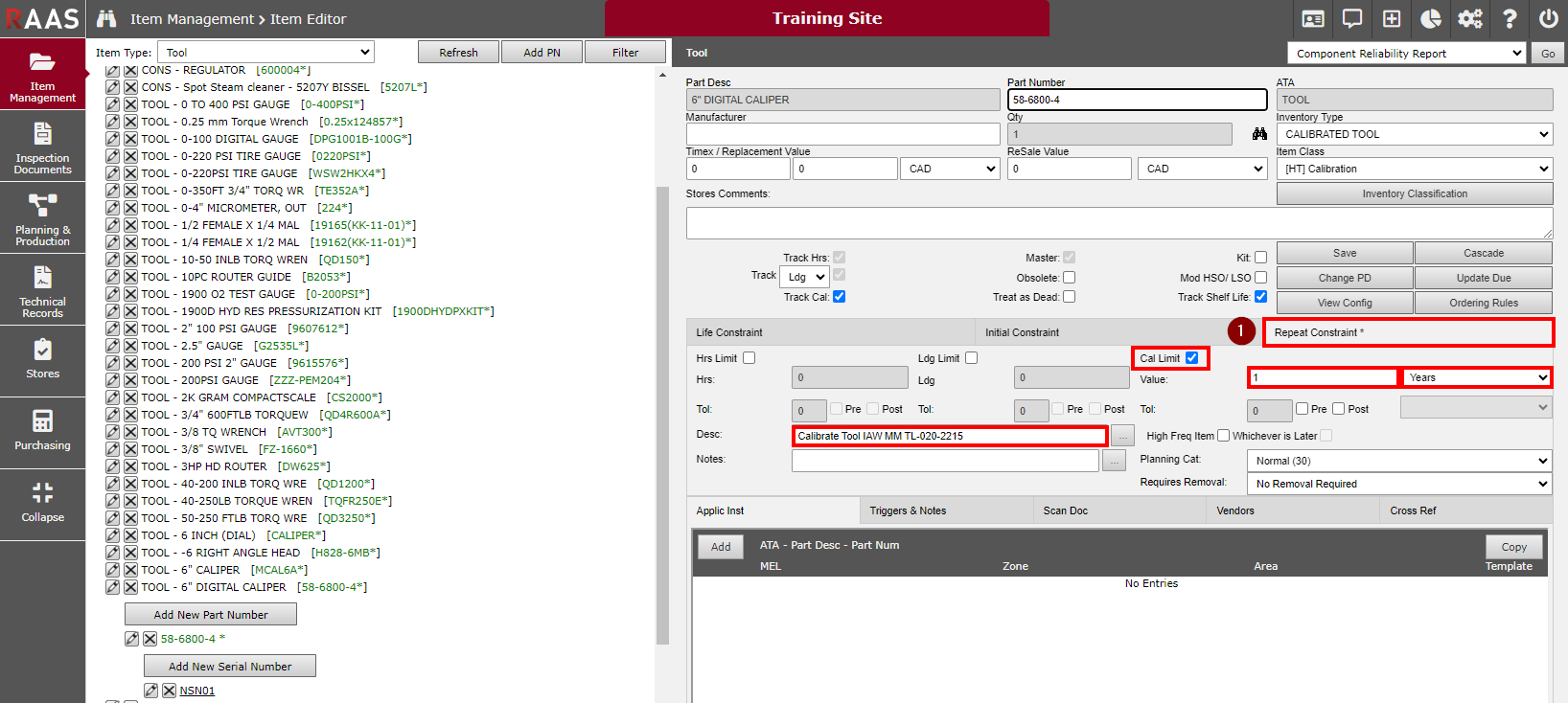Image resolution: width=1568 pixels, height=703 pixels.
Task: Click the question mark help icon
Action: pyautogui.click(x=1510, y=19)
